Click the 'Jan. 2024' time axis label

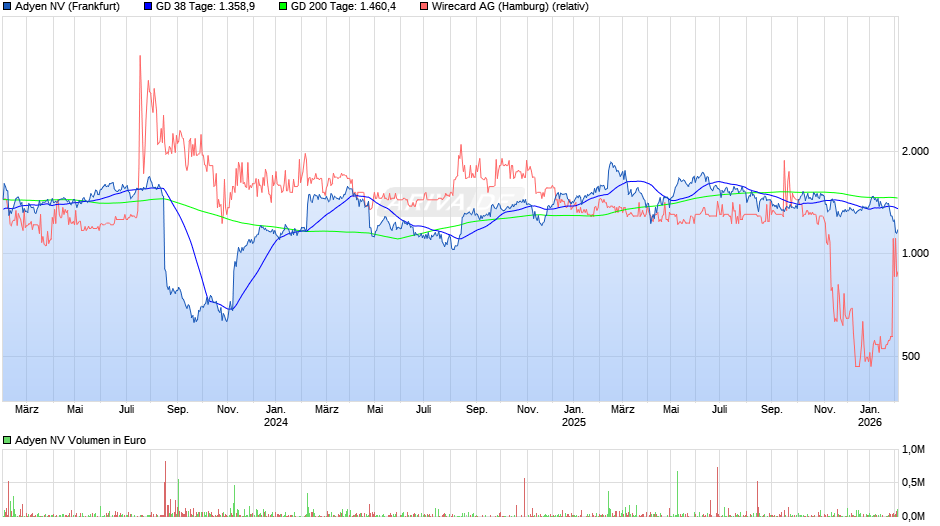(x=276, y=416)
